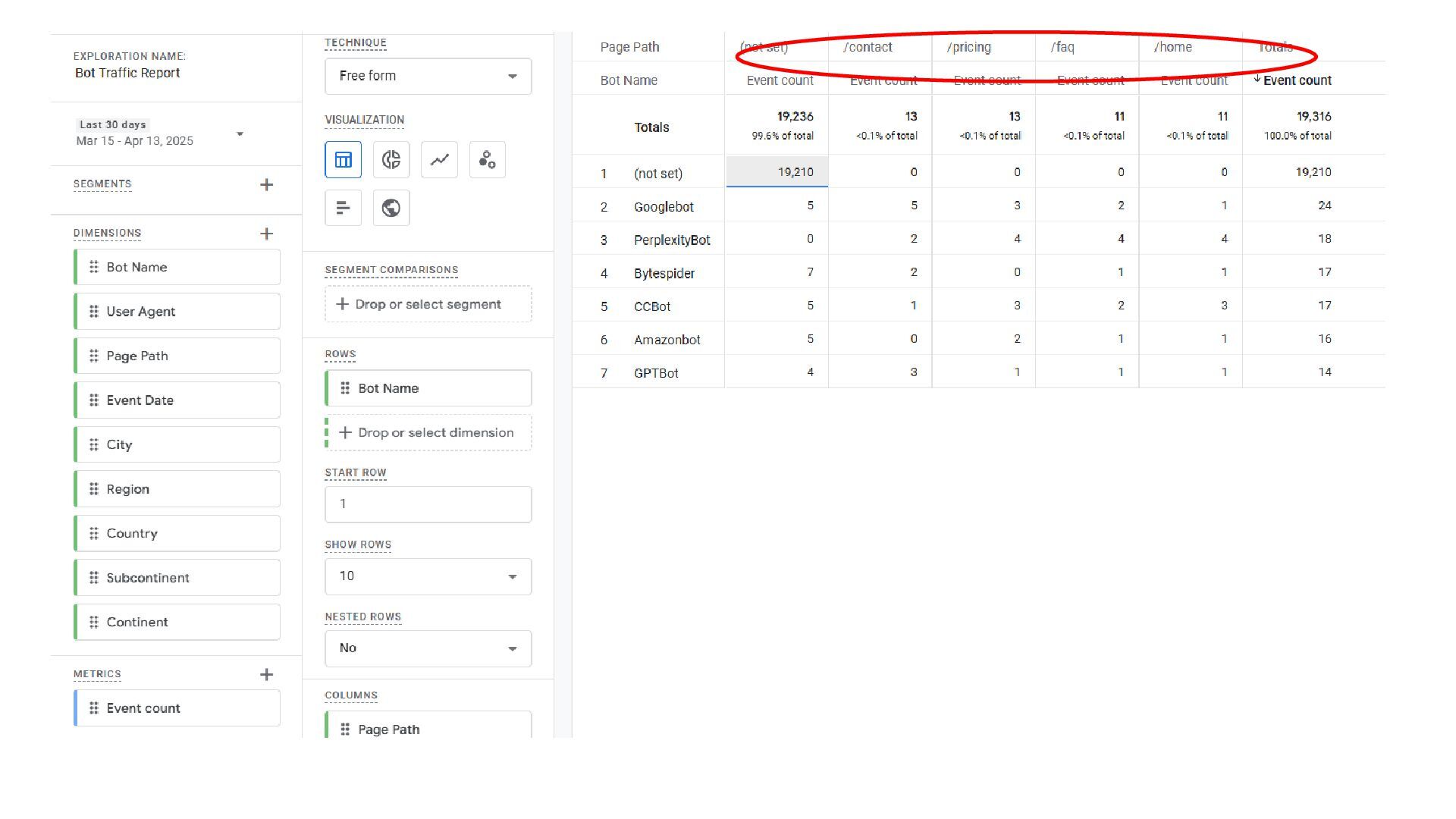This screenshot has width=1456, height=819.
Task: Add a new segment with plus
Action: [266, 185]
